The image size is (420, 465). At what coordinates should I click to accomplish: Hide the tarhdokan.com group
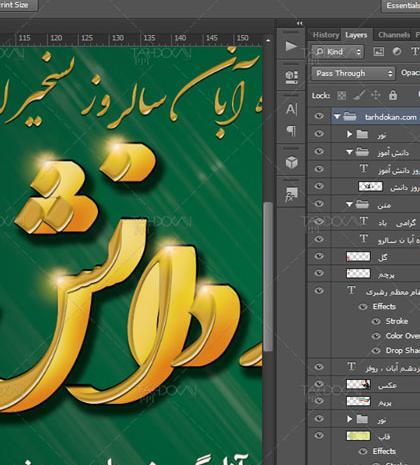[319, 116]
